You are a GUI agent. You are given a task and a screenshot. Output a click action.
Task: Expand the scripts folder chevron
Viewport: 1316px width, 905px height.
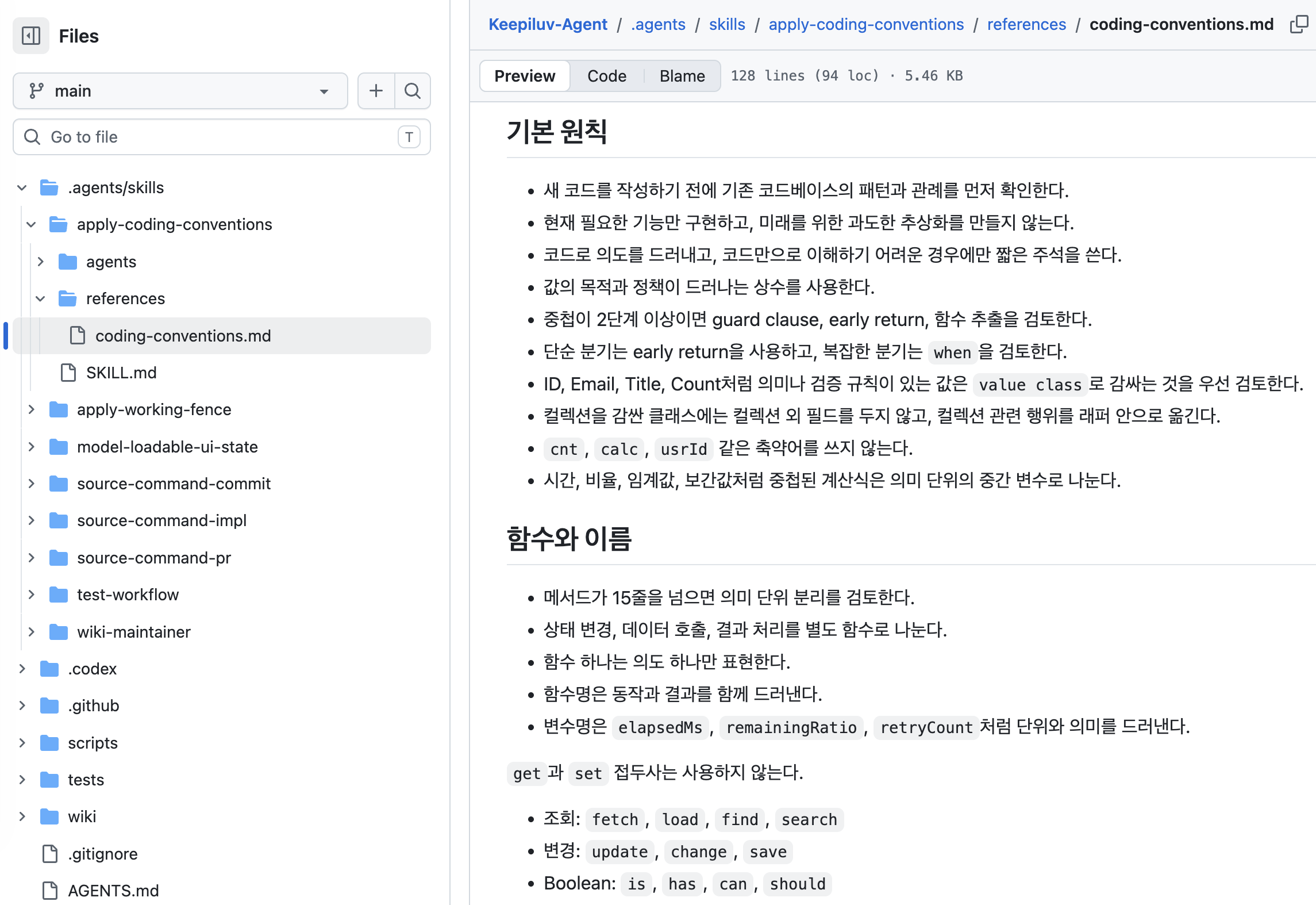[x=22, y=743]
